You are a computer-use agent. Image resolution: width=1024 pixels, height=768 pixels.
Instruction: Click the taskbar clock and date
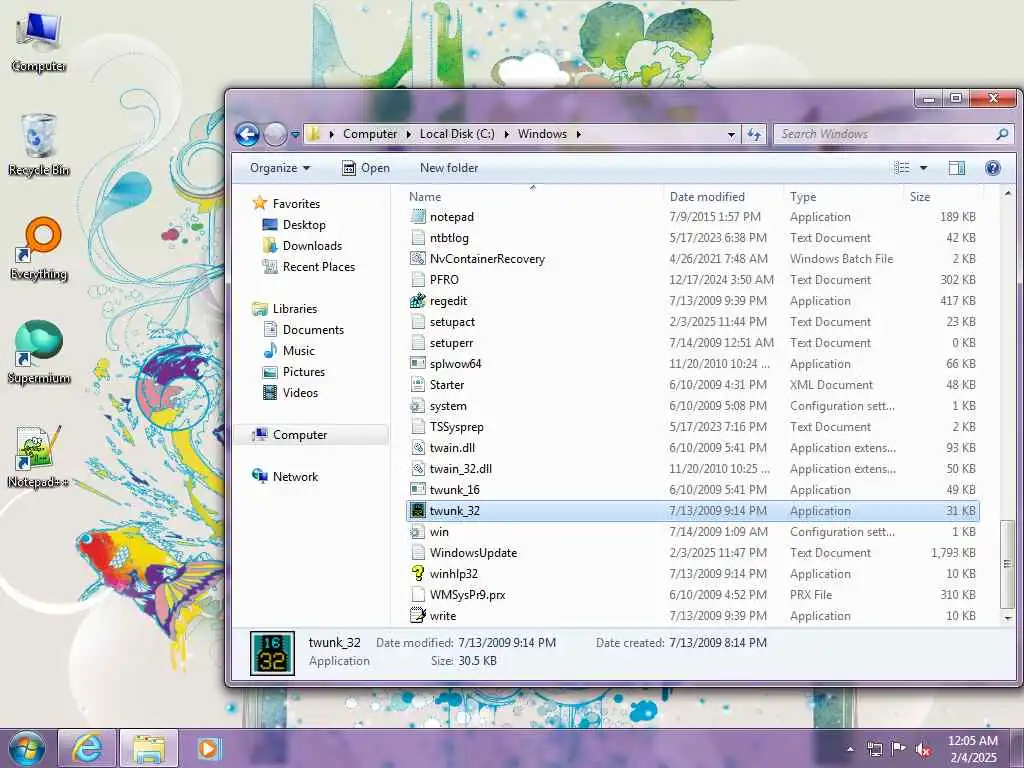click(x=973, y=749)
